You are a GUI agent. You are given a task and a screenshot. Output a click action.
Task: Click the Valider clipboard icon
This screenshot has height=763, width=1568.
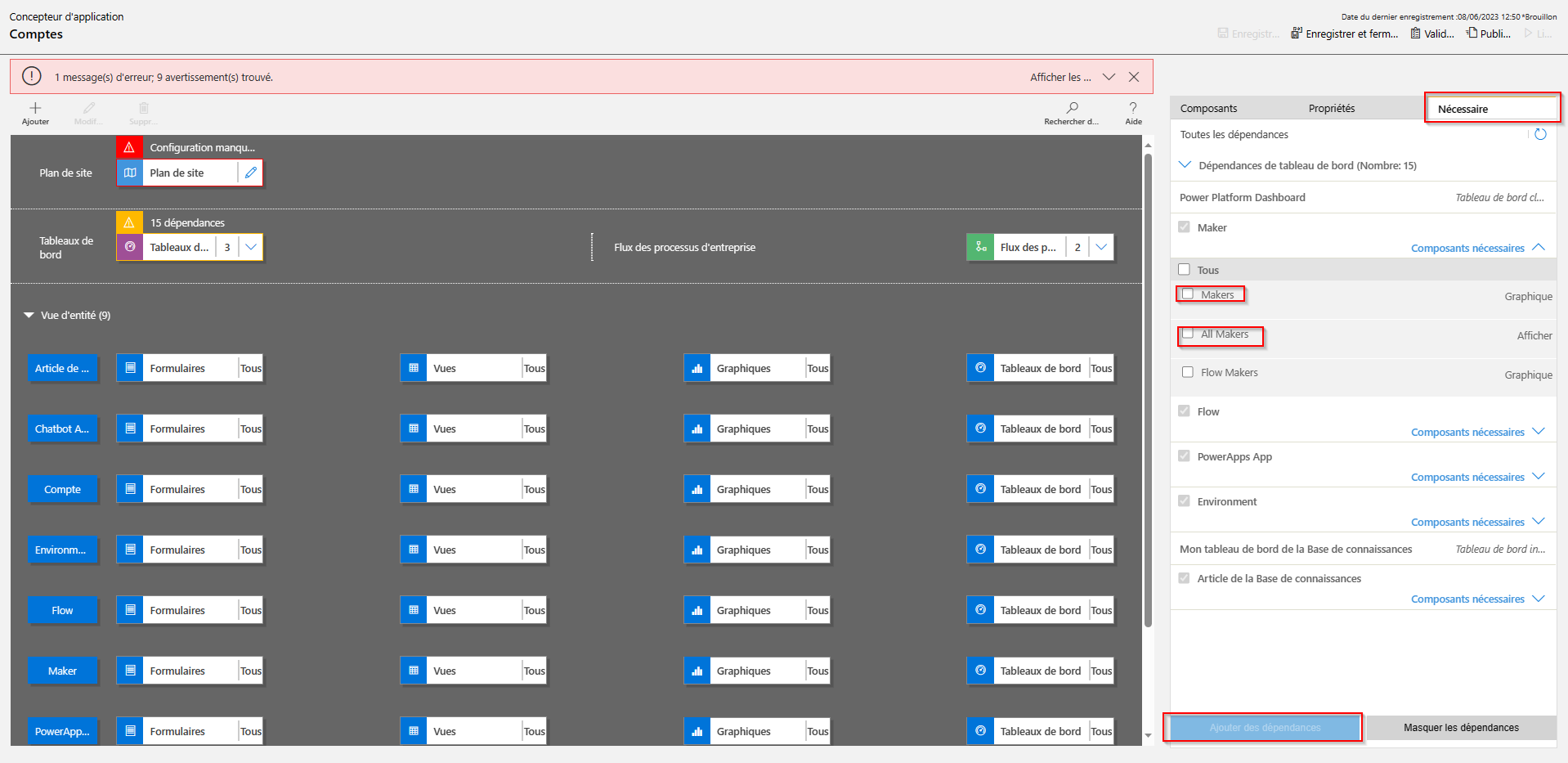(1416, 34)
